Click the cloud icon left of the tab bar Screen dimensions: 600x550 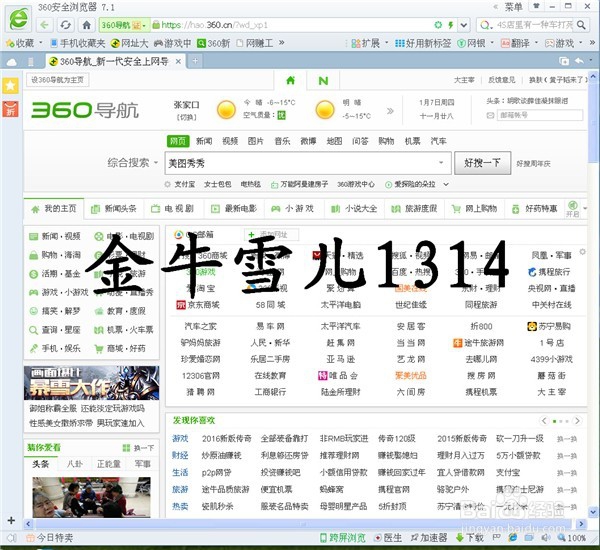click(11, 62)
